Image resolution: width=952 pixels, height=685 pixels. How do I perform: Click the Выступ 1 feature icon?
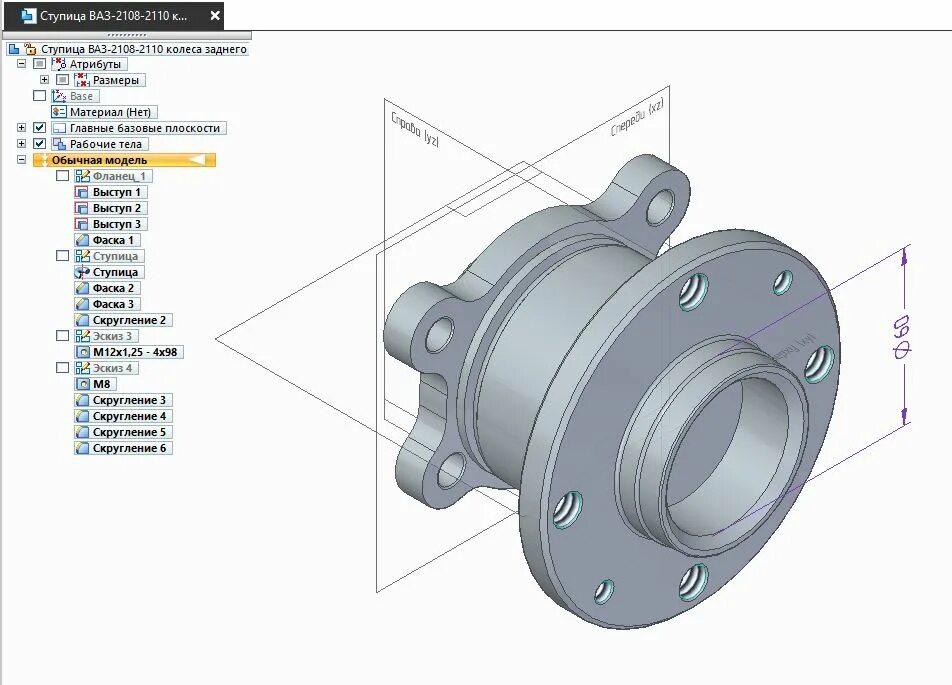point(82,192)
